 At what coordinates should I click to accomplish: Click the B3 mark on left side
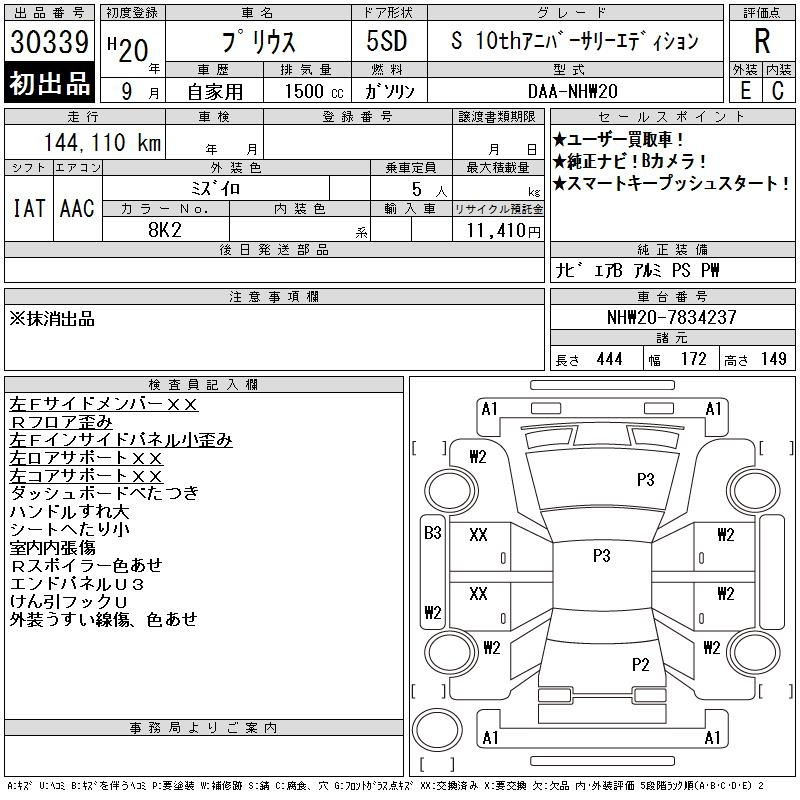(433, 533)
